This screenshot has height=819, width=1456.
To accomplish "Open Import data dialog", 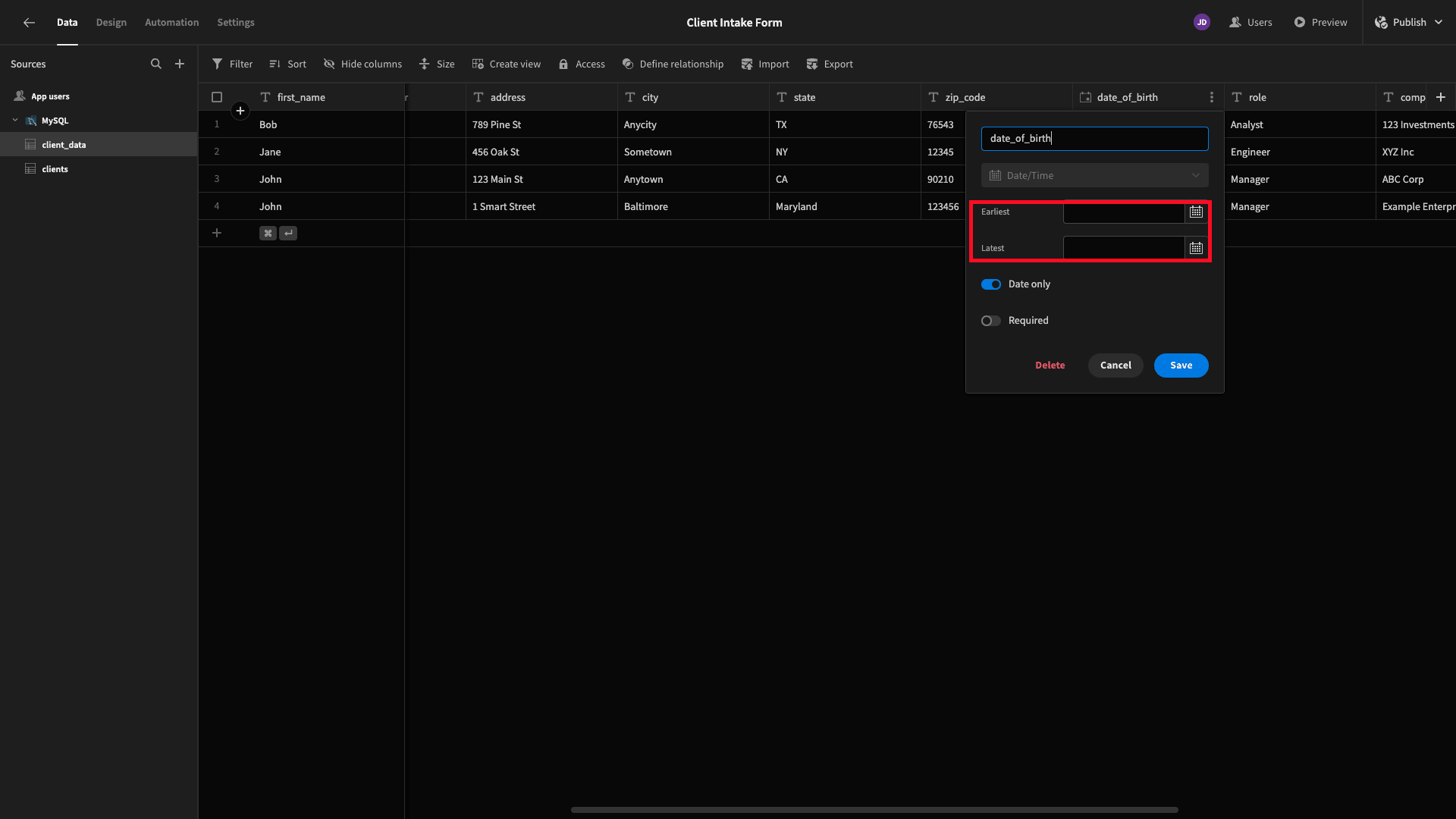I will tap(765, 64).
